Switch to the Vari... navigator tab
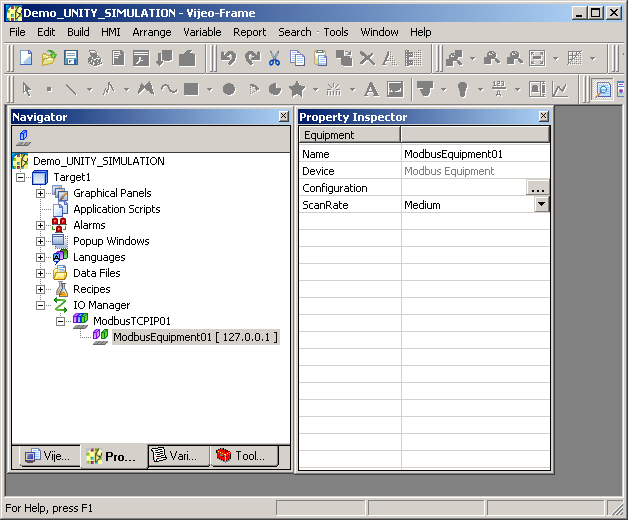 tap(178, 456)
